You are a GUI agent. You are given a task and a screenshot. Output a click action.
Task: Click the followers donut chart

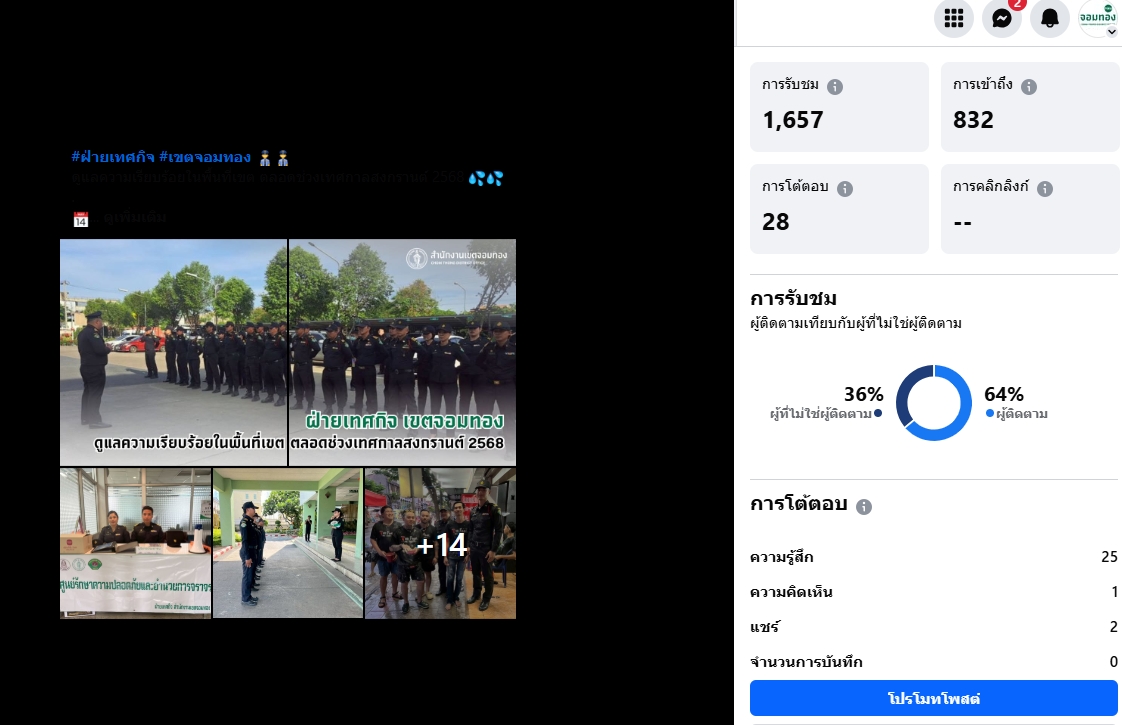pos(934,403)
